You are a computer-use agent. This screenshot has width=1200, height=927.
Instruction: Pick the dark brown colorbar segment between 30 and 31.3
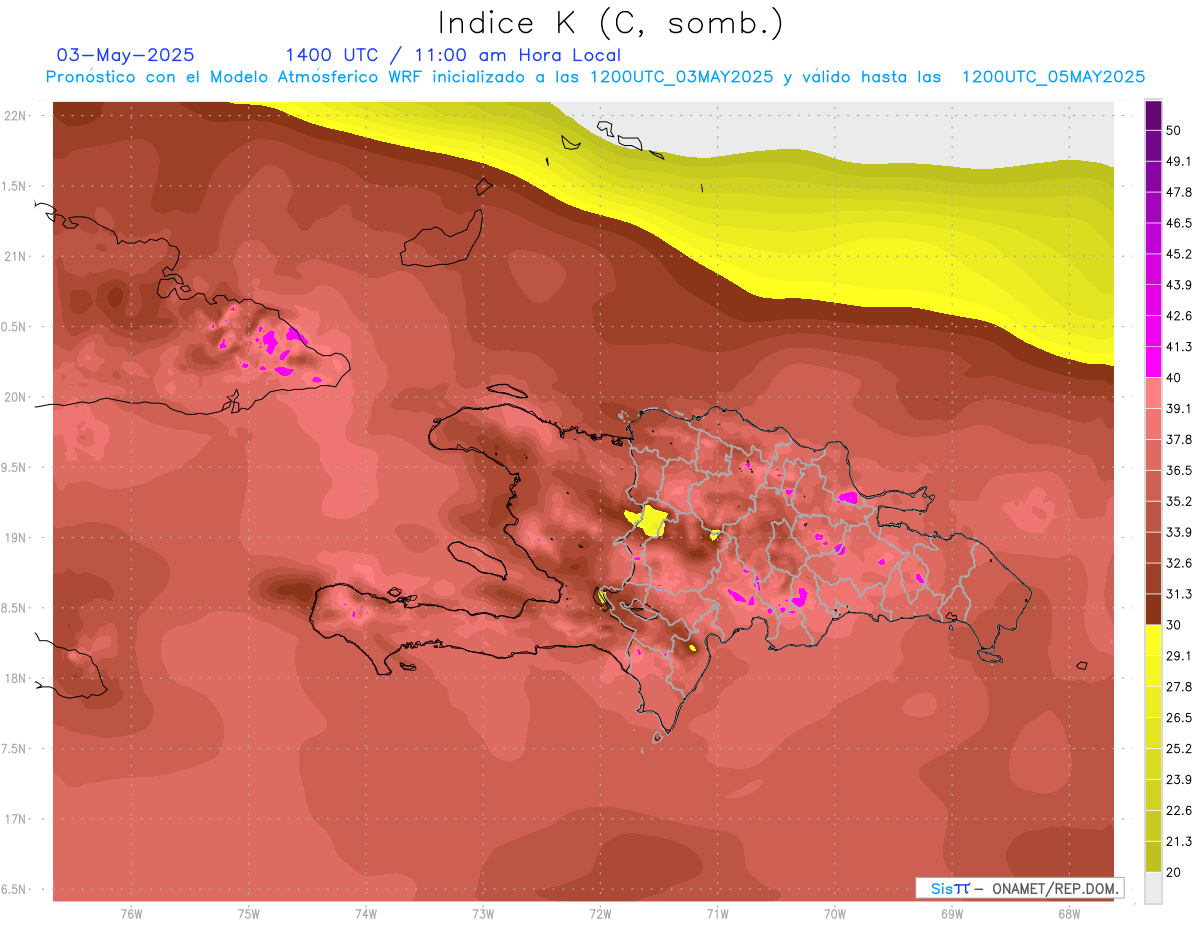(x=1153, y=609)
